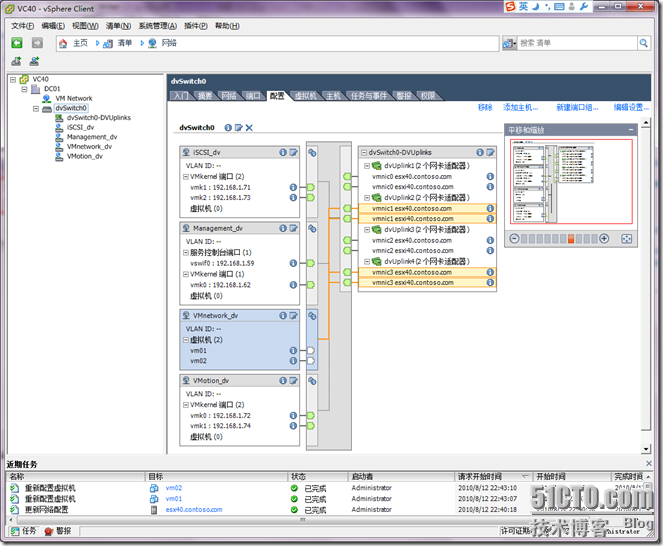Collapse dvSwitch0 node in inventory tree
This screenshot has width=663, height=546.
click(36, 108)
